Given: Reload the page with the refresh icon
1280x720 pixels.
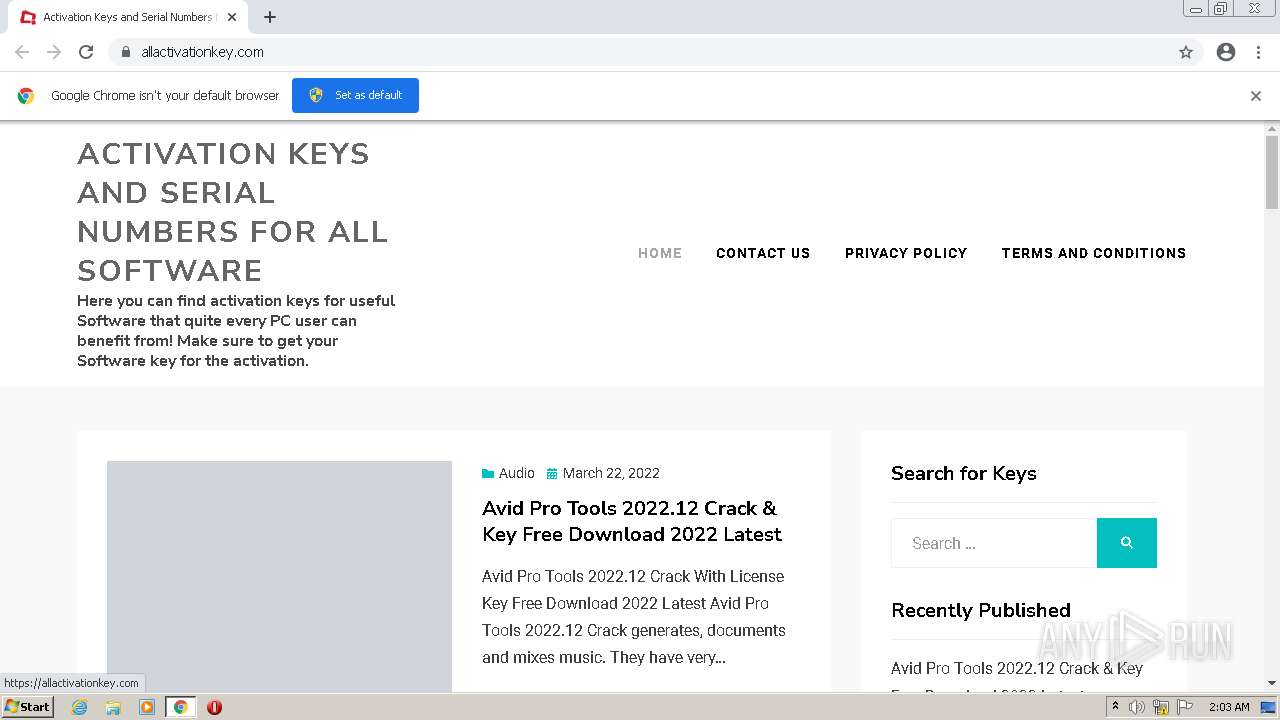Looking at the screenshot, I should click(x=86, y=52).
